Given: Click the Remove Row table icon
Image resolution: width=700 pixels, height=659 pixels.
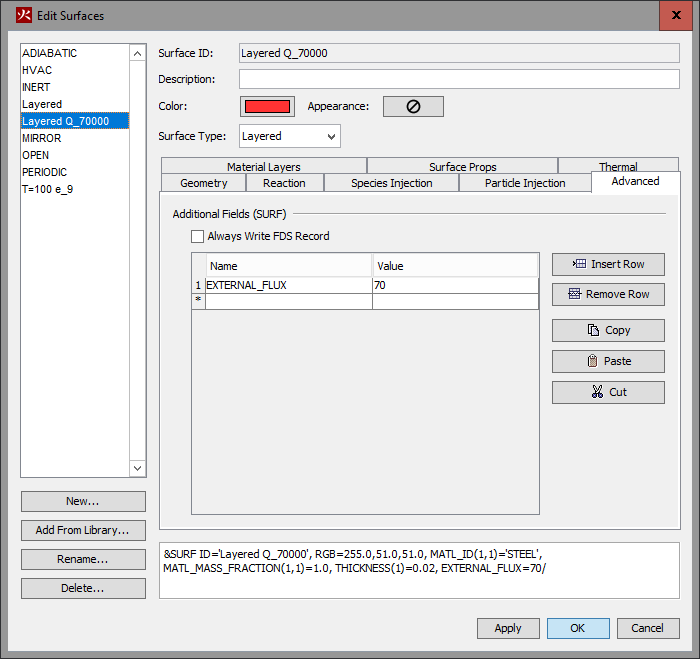Looking at the screenshot, I should tap(574, 294).
